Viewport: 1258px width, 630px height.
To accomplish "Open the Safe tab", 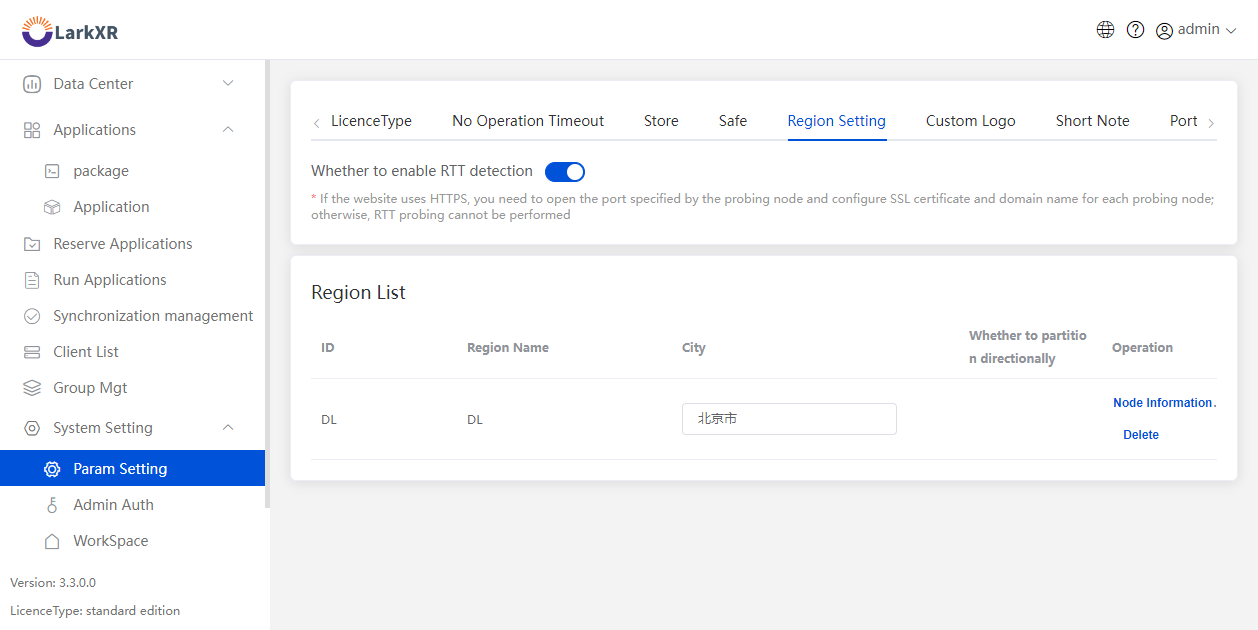I will 733,121.
